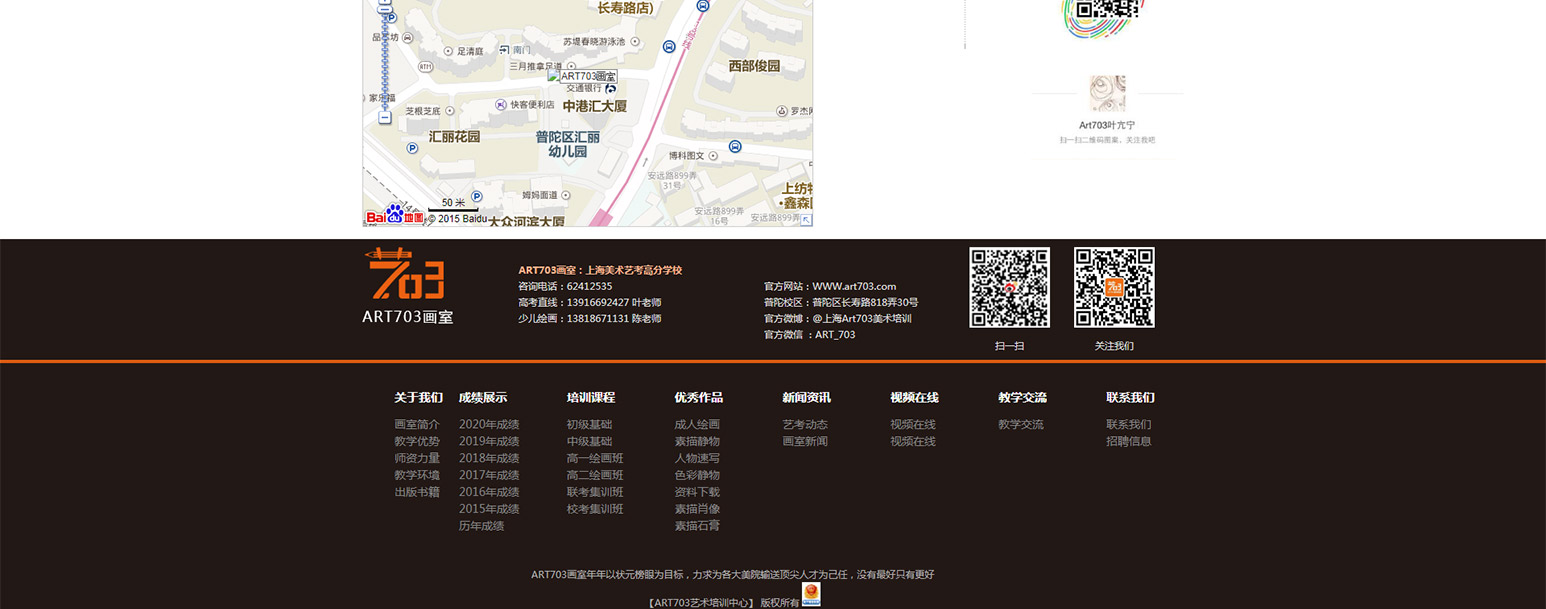The width and height of the screenshot is (1546, 609).
Task: Click the 扫一扫 QR code image
Action: coord(1009,287)
